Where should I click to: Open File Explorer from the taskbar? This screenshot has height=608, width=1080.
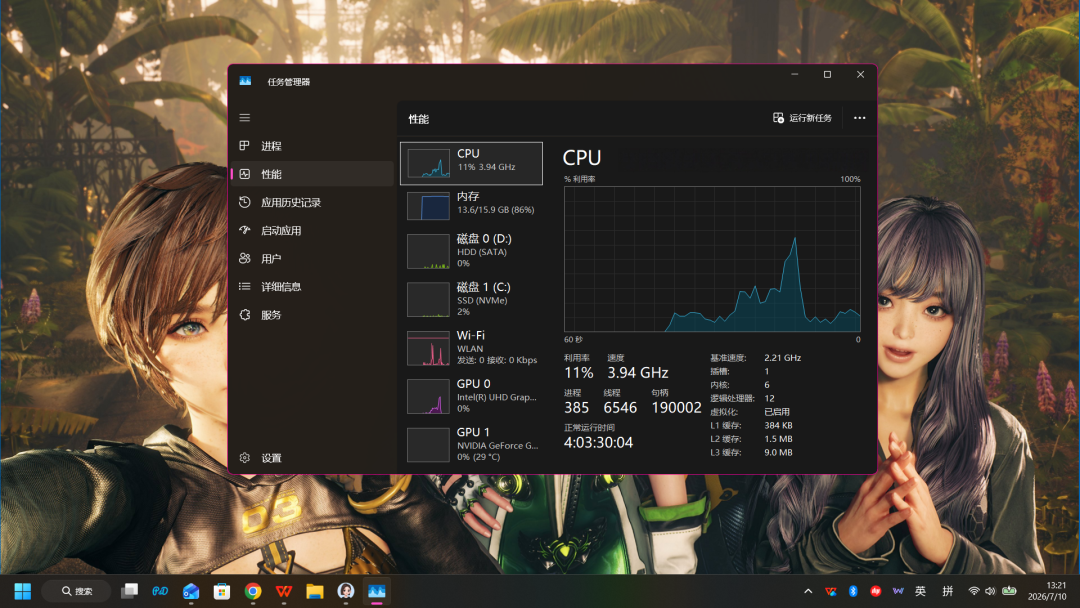tap(315, 591)
